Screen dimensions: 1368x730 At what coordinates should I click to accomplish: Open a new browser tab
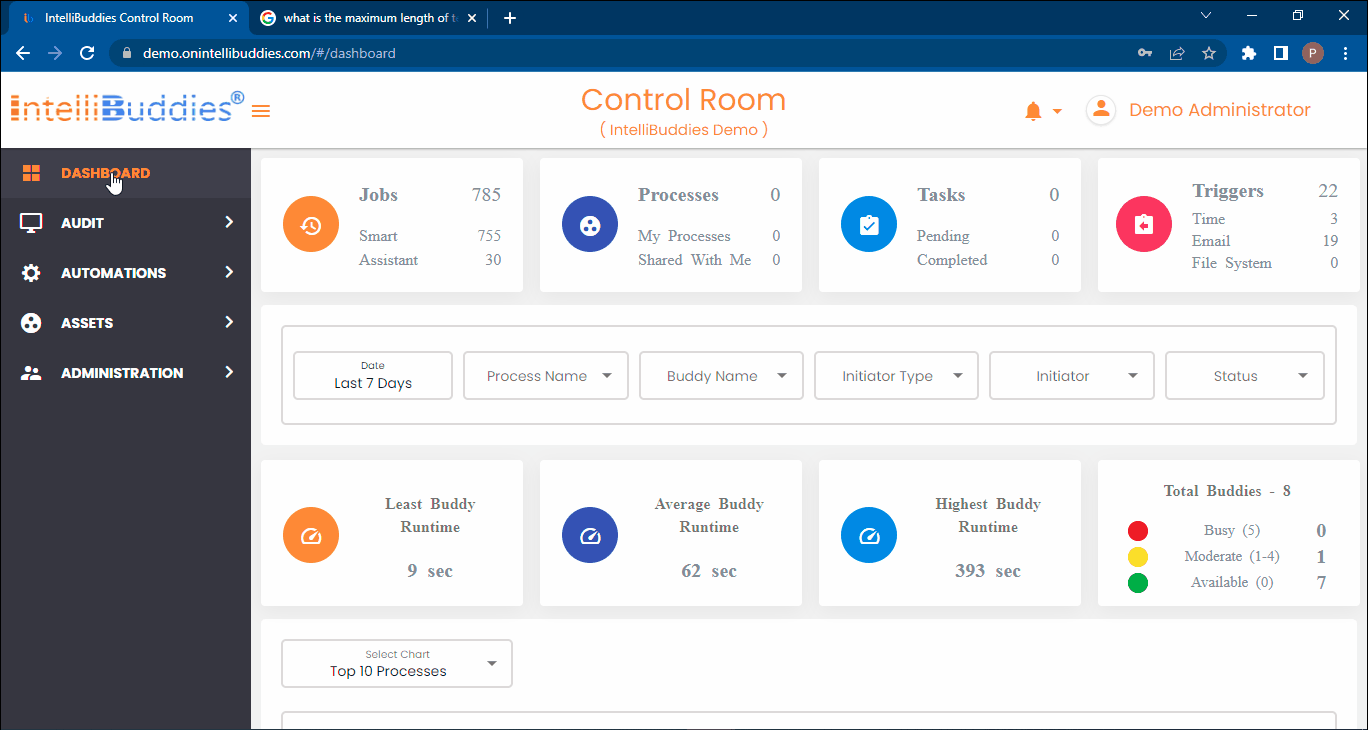click(x=509, y=18)
